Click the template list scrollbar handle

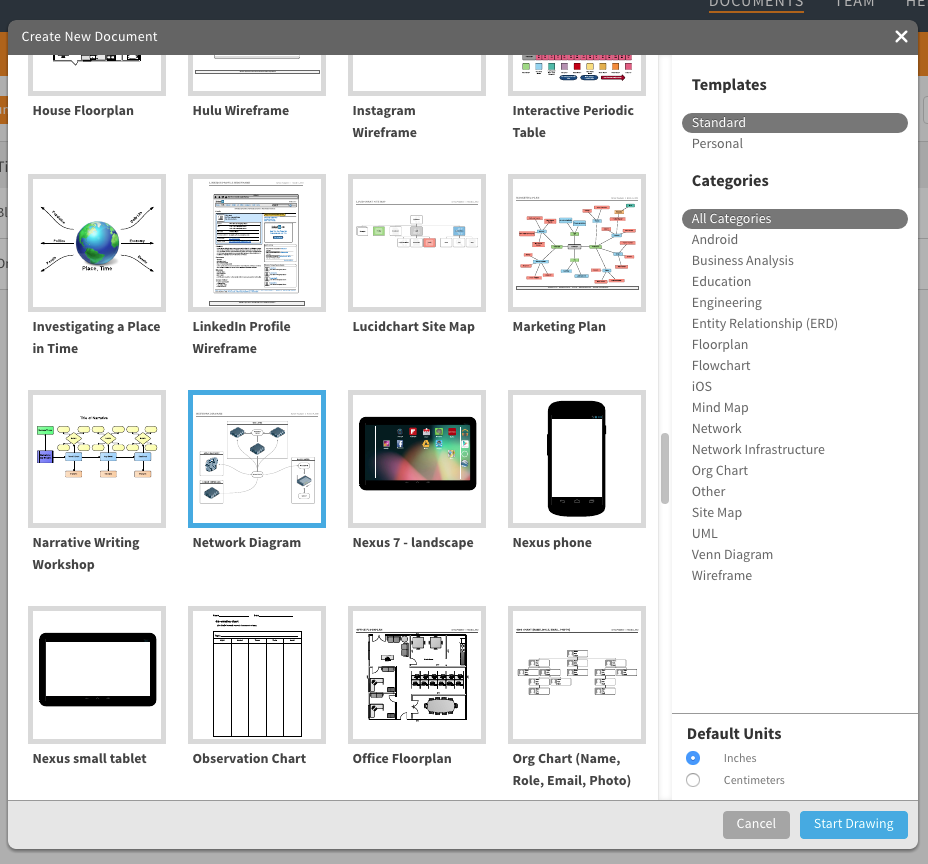664,469
